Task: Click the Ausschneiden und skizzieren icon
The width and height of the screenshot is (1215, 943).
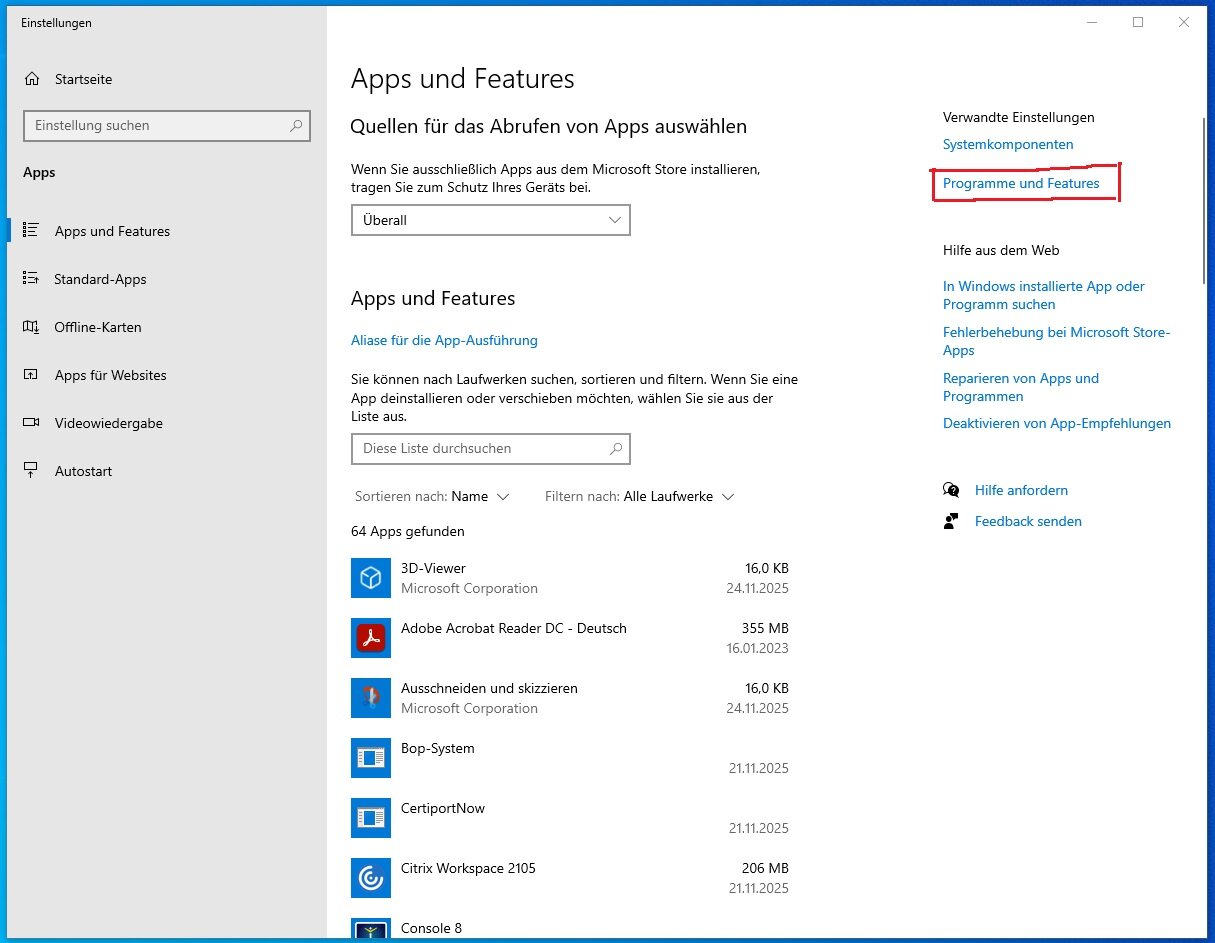Action: [370, 698]
